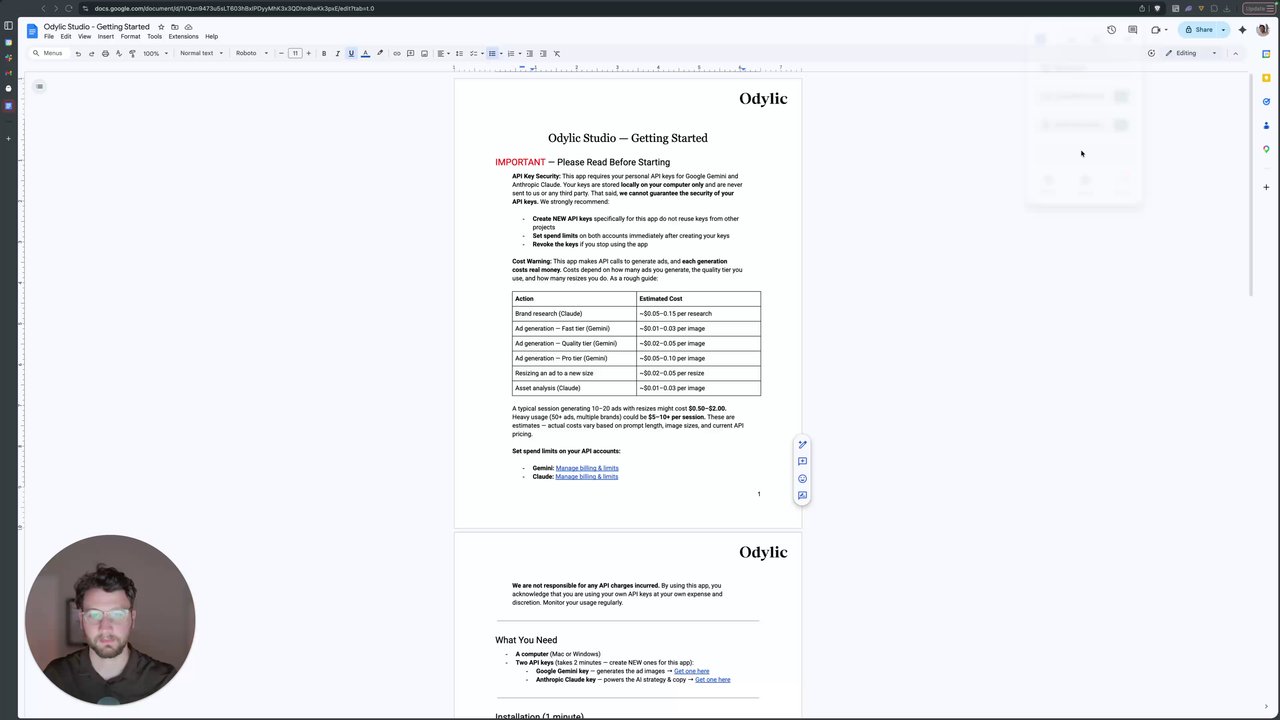1280x720 pixels.
Task: Toggle bold formatting
Action: pyautogui.click(x=323, y=53)
